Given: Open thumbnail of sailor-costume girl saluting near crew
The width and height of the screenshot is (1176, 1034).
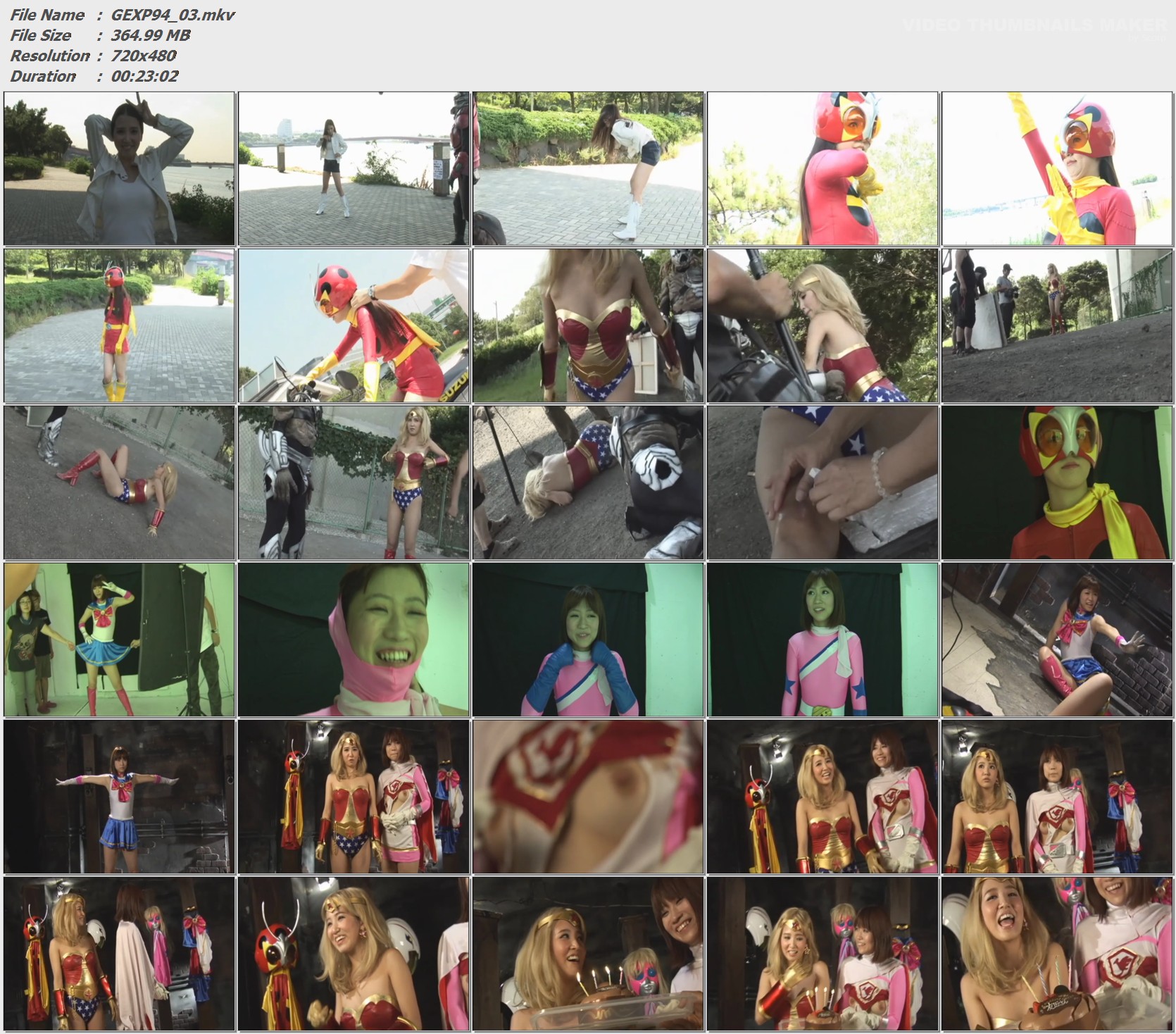Looking at the screenshot, I should click(x=119, y=640).
